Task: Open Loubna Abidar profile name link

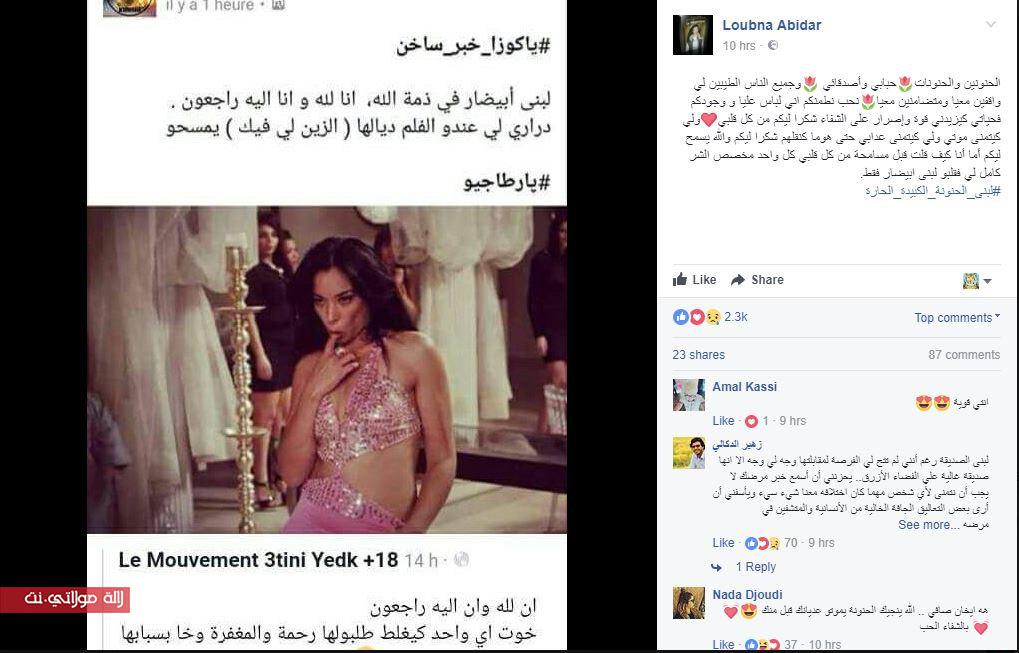Action: (x=771, y=25)
